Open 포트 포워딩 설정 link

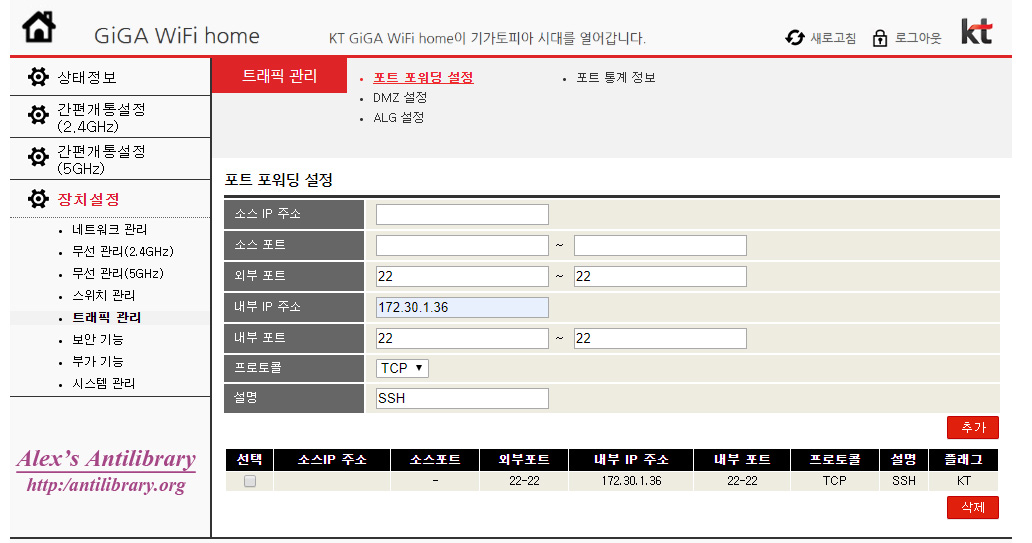[423, 78]
